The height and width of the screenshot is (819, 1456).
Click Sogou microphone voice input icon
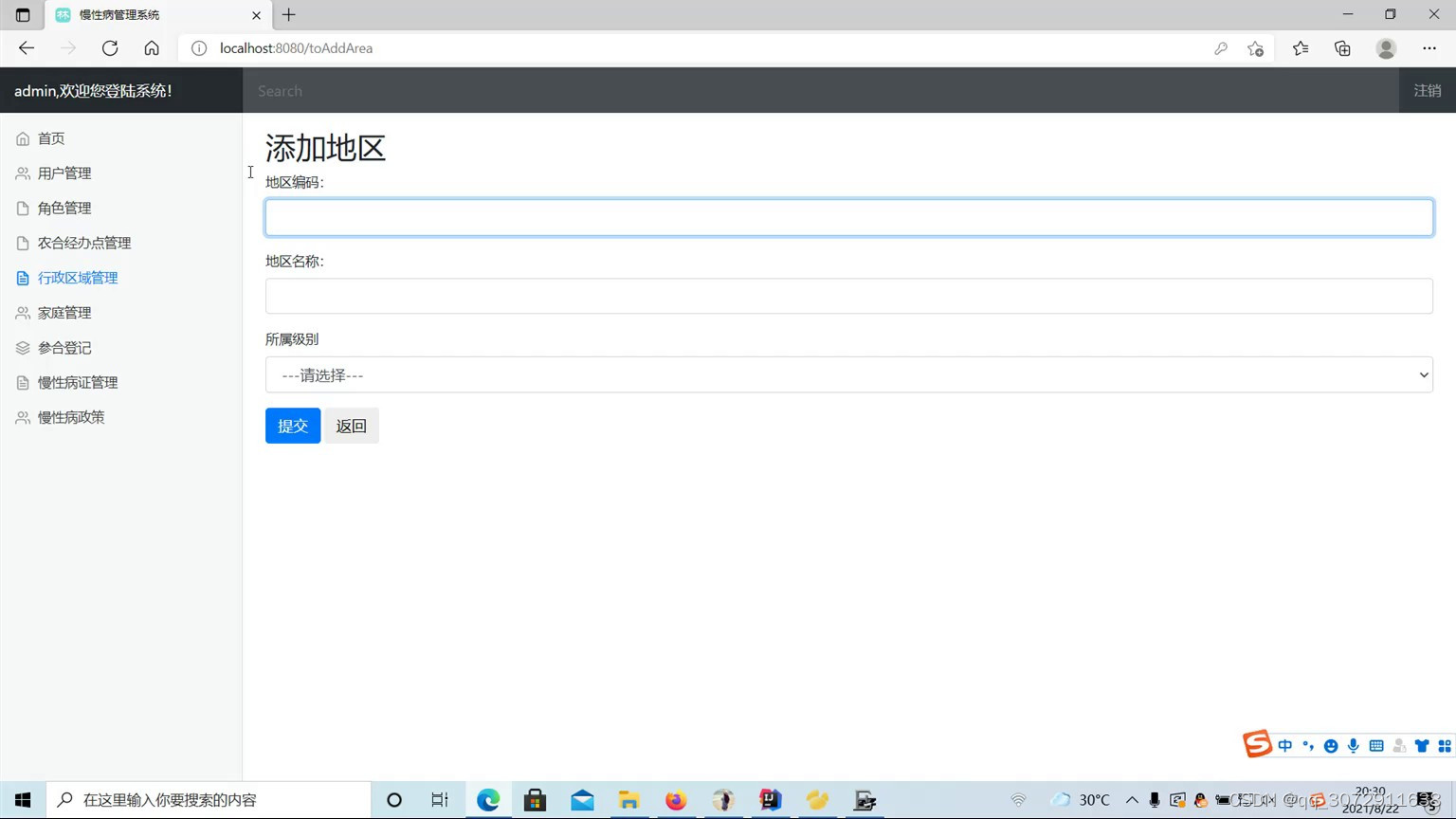1354,746
